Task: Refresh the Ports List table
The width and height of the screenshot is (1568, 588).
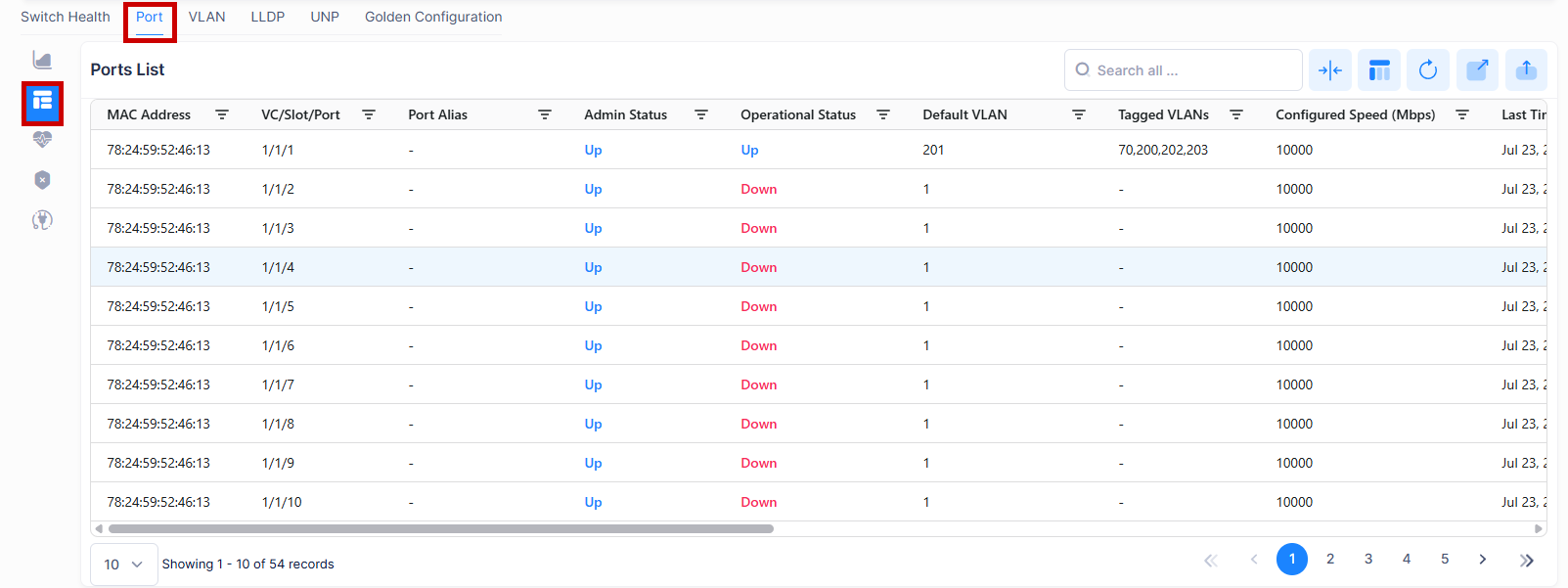Action: pyautogui.click(x=1428, y=70)
